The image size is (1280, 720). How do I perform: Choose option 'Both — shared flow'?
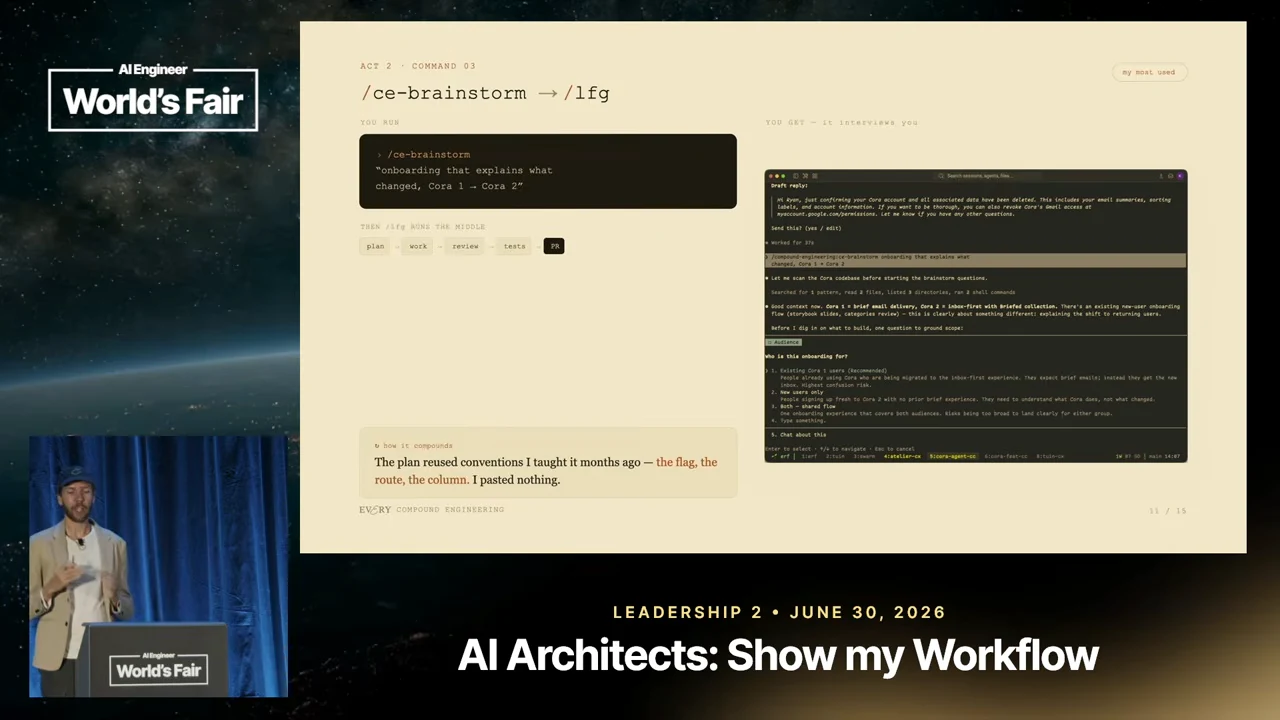tap(807, 407)
